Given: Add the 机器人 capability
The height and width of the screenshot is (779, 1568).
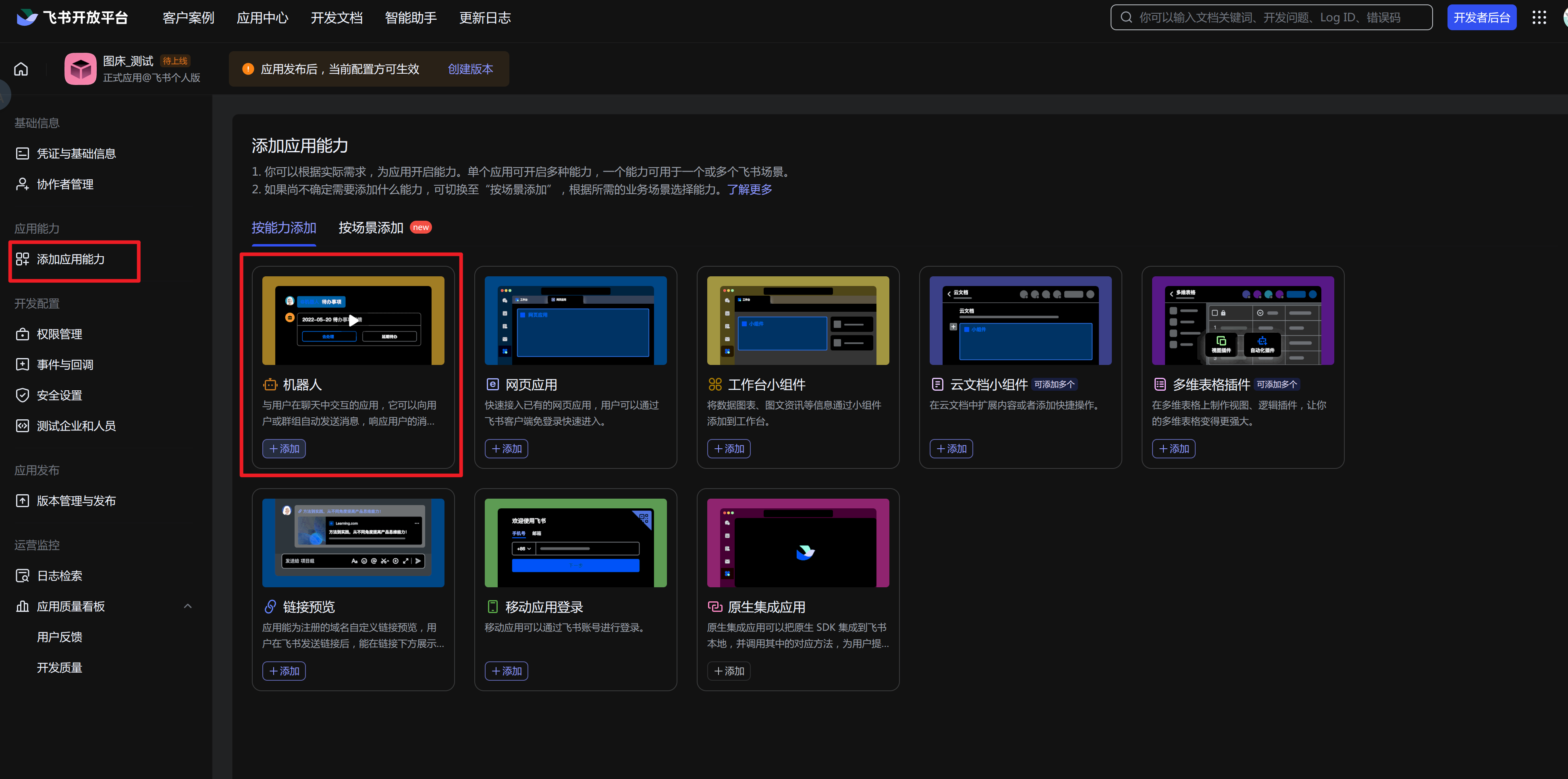Looking at the screenshot, I should coord(284,449).
